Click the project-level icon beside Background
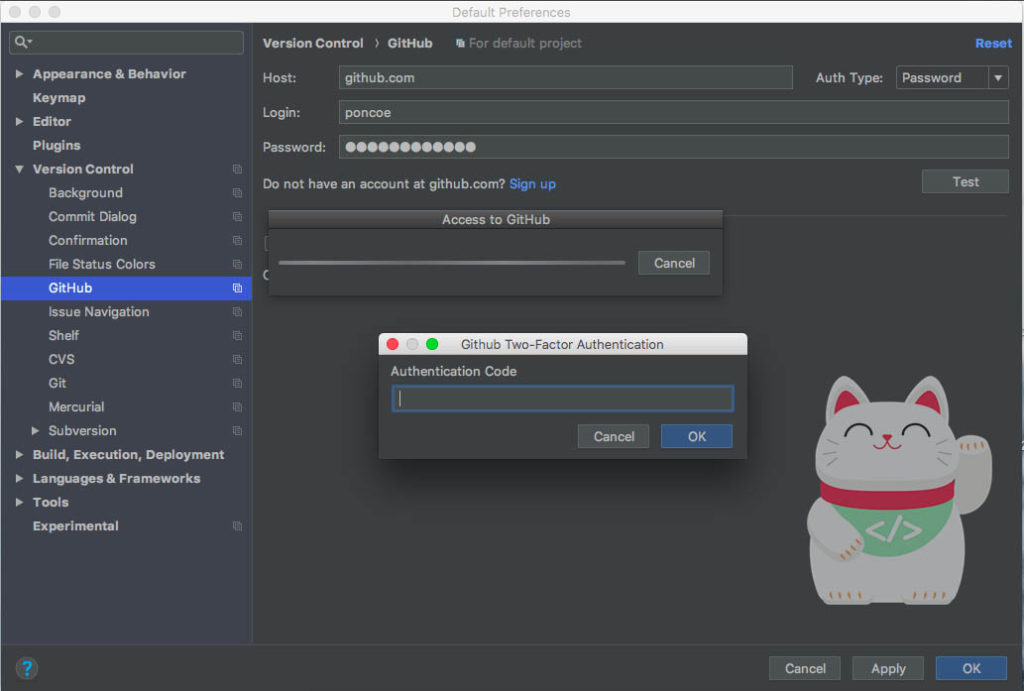 pyautogui.click(x=237, y=193)
